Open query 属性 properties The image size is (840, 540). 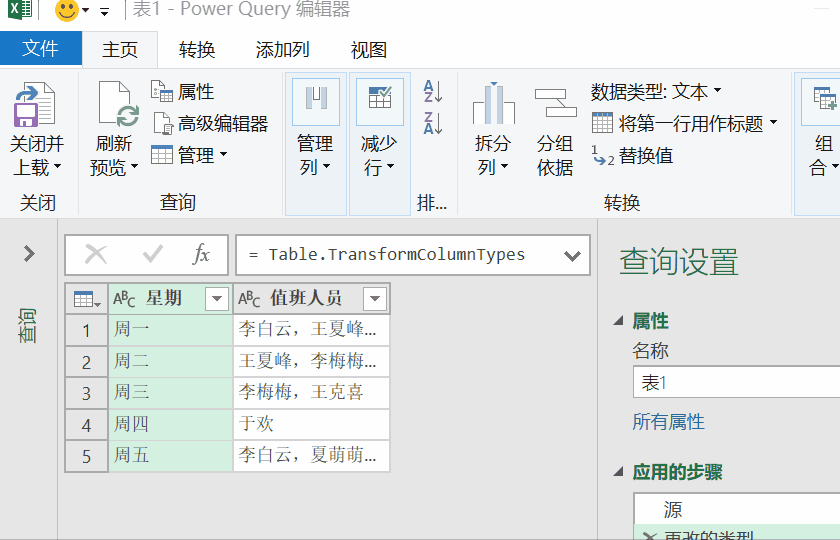183,92
